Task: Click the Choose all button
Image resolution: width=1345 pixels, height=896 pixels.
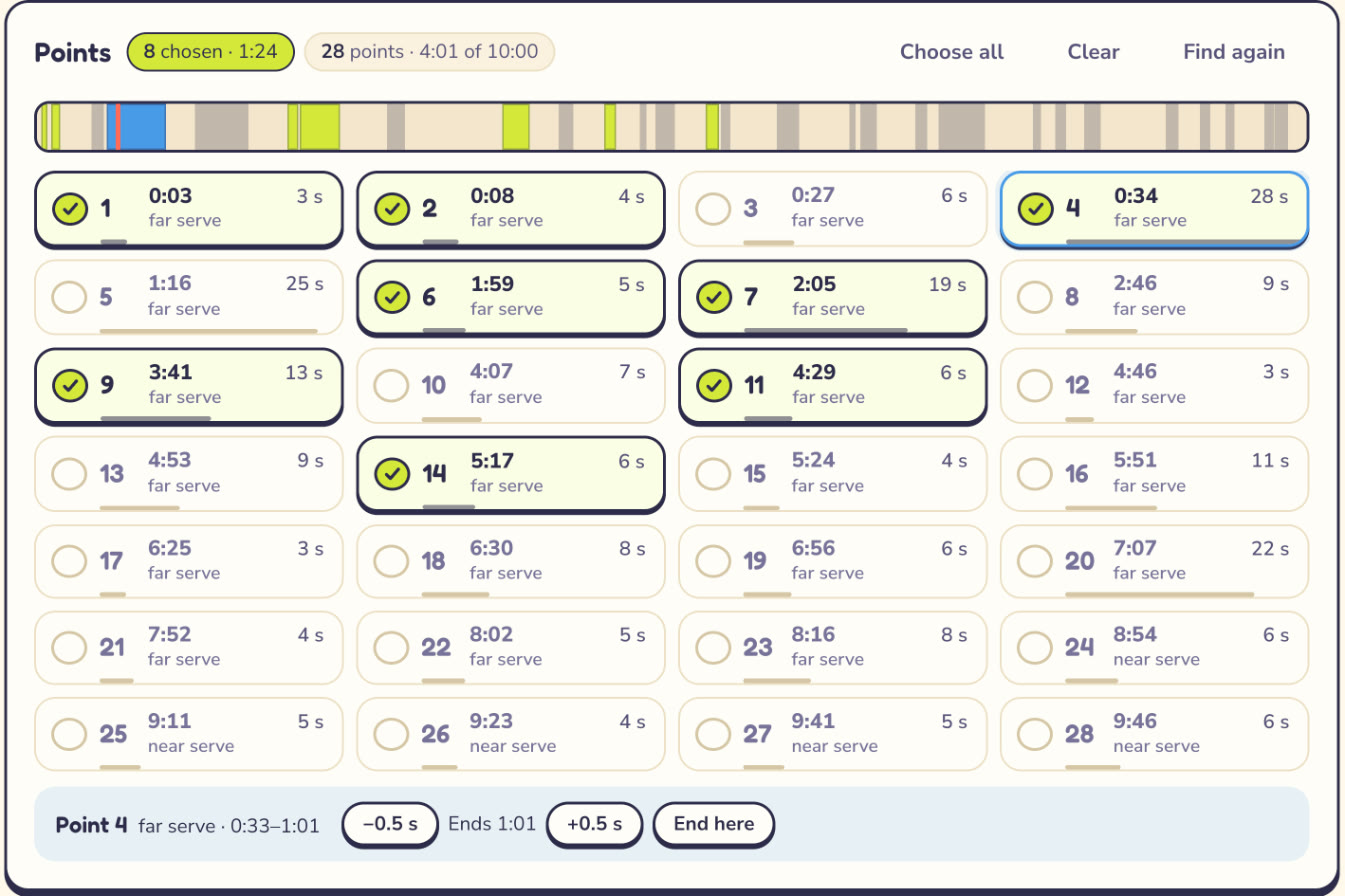Action: point(952,52)
